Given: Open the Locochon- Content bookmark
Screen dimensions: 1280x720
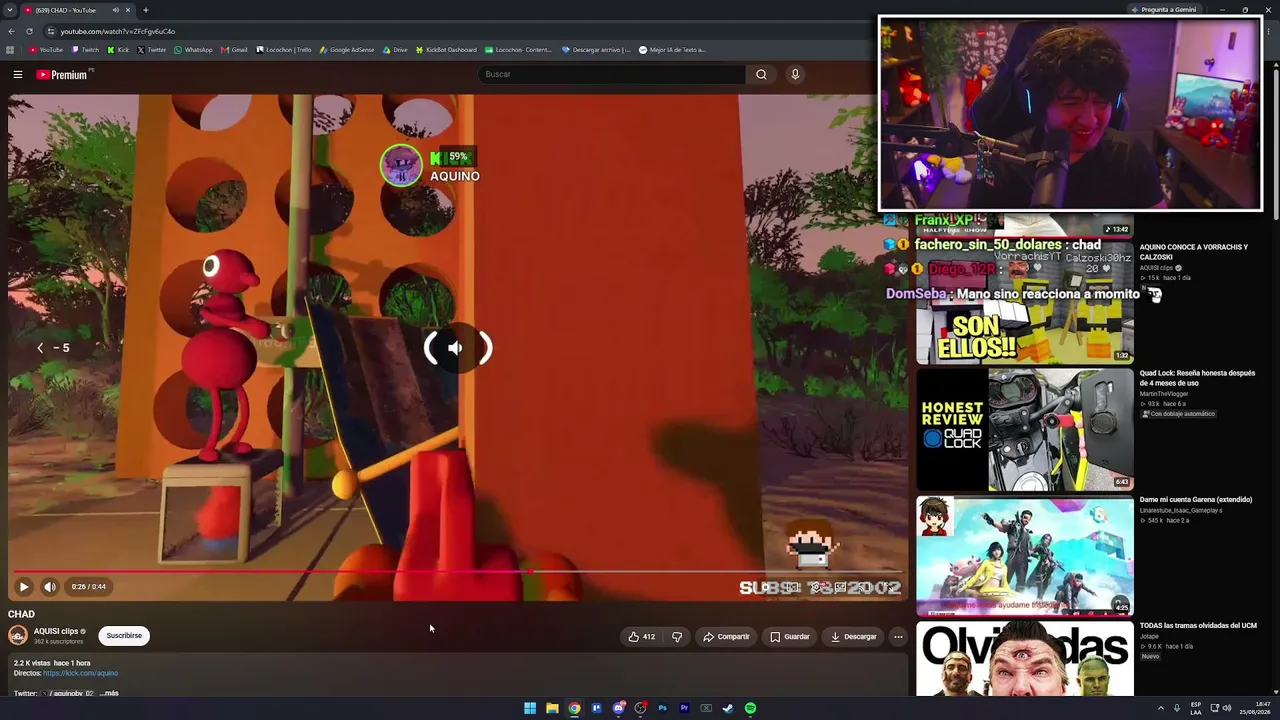Looking at the screenshot, I should tap(518, 49).
